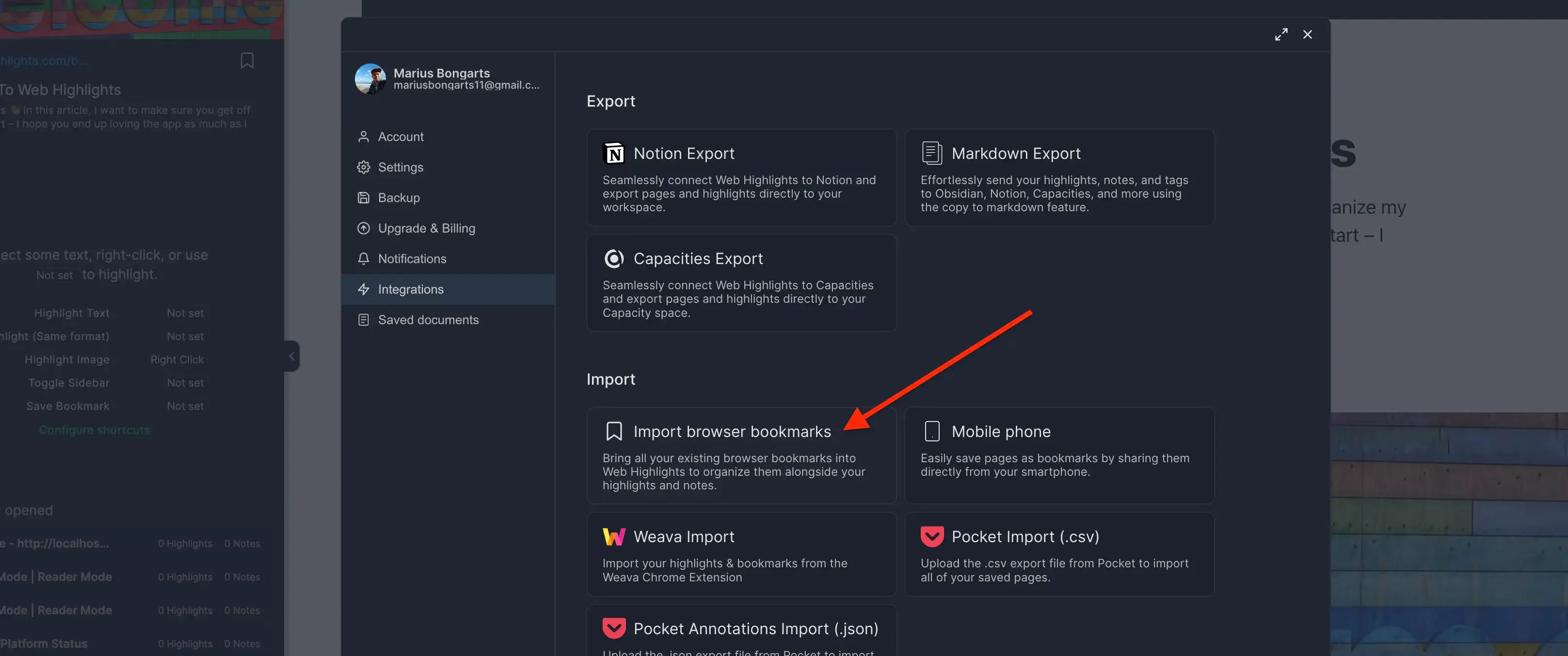
Task: Click the bookmark icon beside Import browser bookmarks
Action: point(613,431)
